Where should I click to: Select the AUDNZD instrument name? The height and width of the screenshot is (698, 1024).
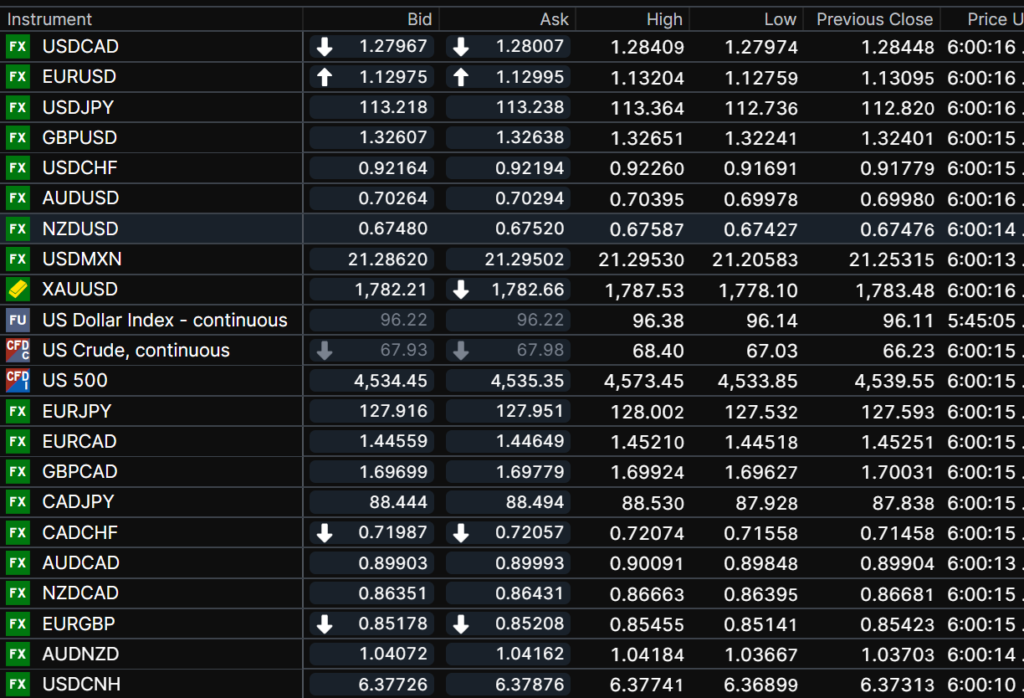coord(80,654)
